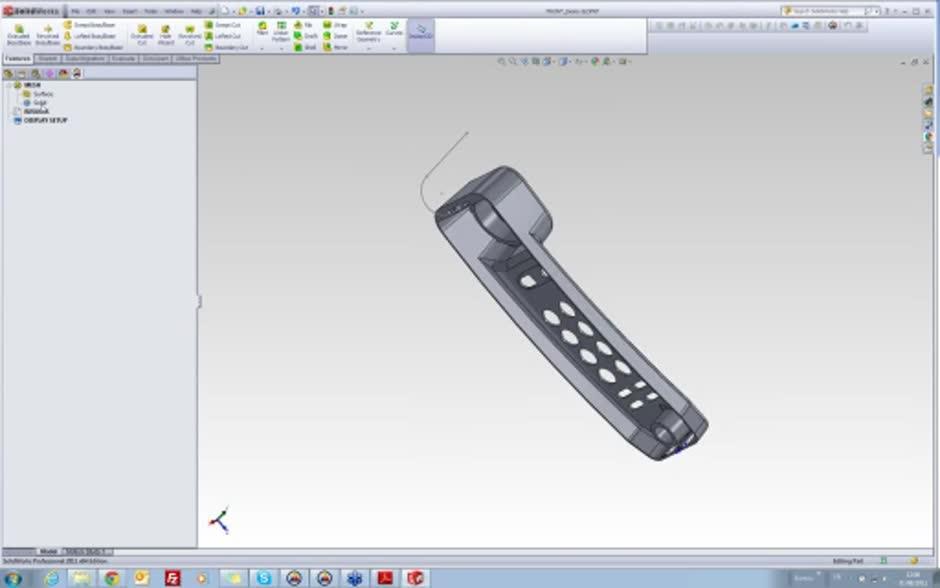Toggle Instant3D mode

420,33
